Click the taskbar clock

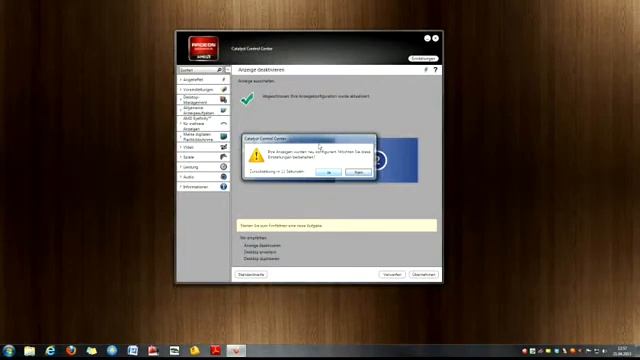622,351
